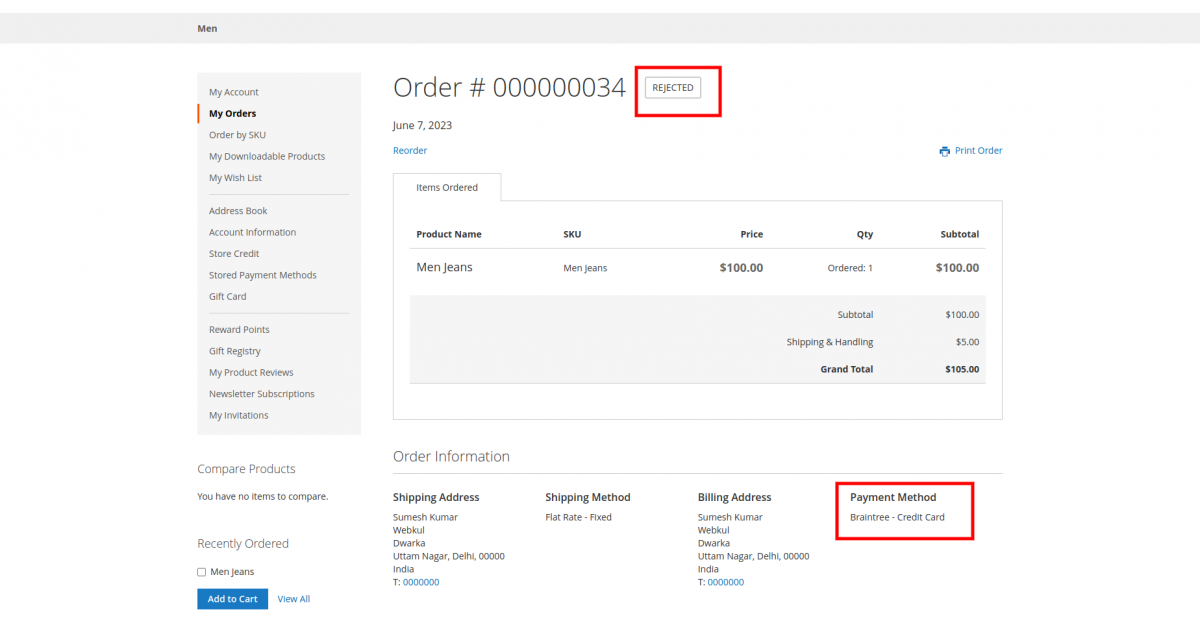Image resolution: width=1200 pixels, height=636 pixels.
Task: Click the Shipping Address heading
Action: (x=436, y=497)
